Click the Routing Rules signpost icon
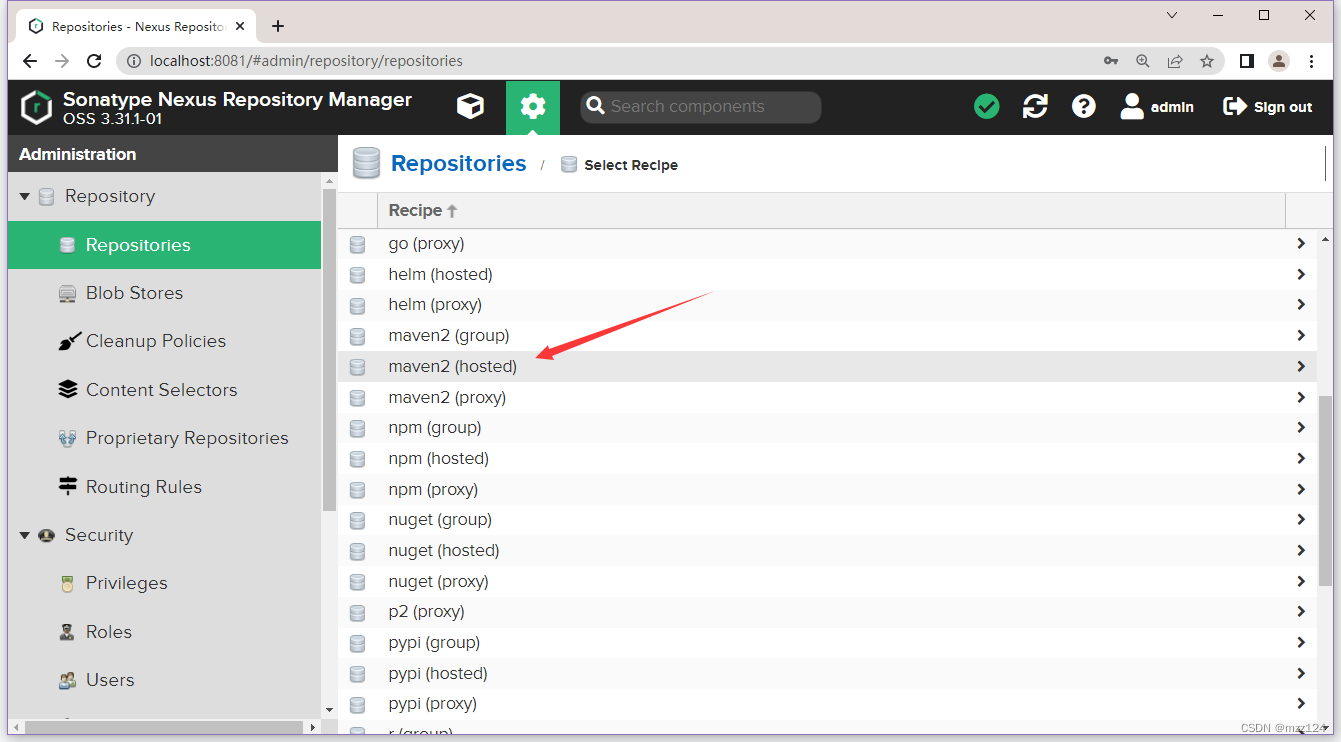1341x742 pixels. coord(68,487)
